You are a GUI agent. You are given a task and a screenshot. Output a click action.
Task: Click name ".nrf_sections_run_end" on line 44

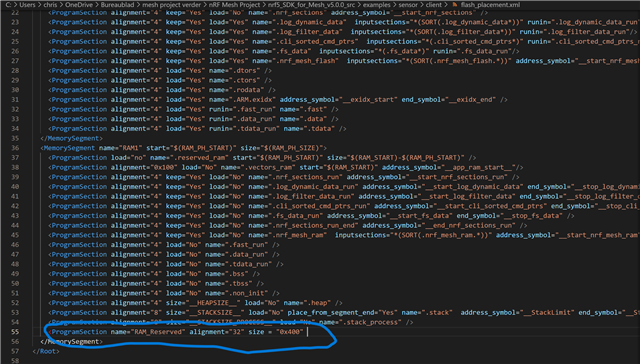pyautogui.click(x=315, y=225)
